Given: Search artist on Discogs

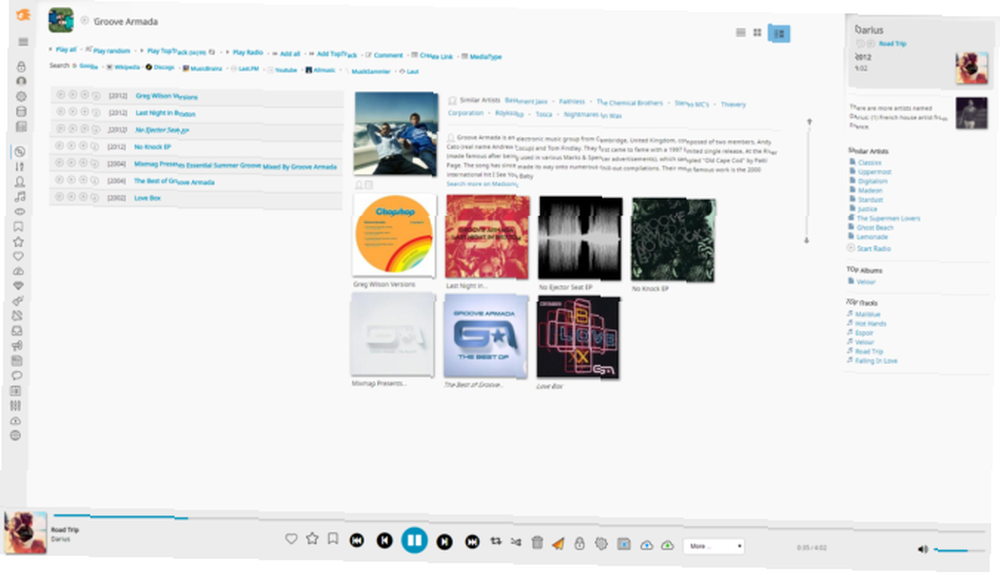Looking at the screenshot, I should [164, 67].
